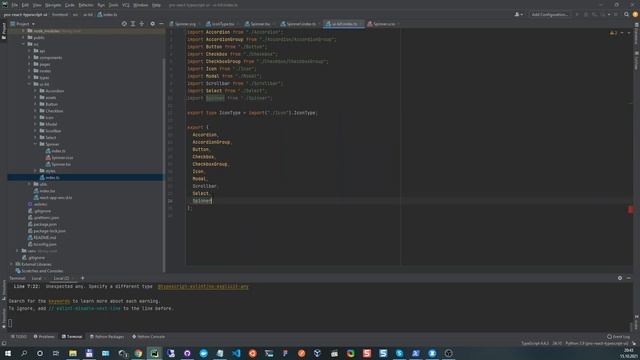Click the warnings indicator in editor corner
Screen dimensions: 640x360
(x=613, y=33)
